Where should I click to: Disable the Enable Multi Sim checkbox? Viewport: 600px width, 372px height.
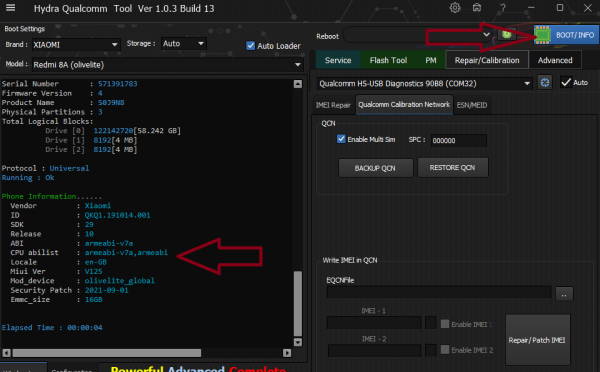341,139
